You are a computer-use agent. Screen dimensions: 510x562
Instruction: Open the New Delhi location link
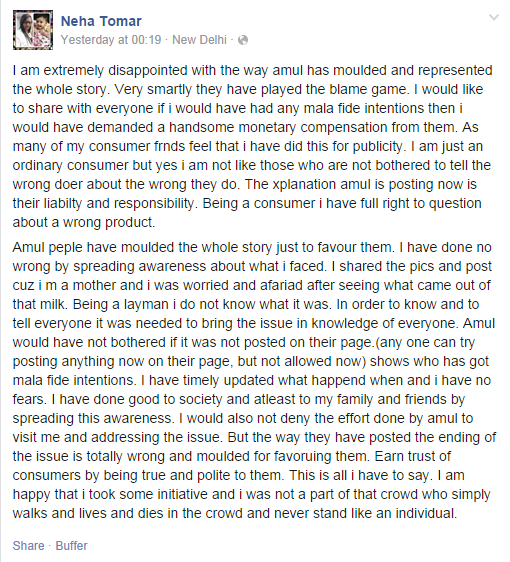[x=199, y=39]
